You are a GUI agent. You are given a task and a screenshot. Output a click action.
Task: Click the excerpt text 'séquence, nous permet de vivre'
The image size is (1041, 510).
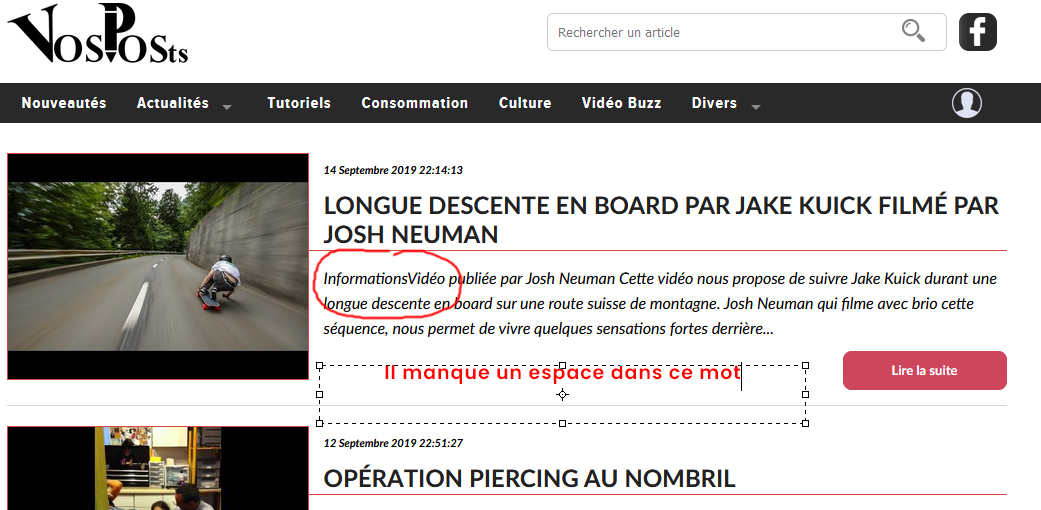click(x=424, y=329)
